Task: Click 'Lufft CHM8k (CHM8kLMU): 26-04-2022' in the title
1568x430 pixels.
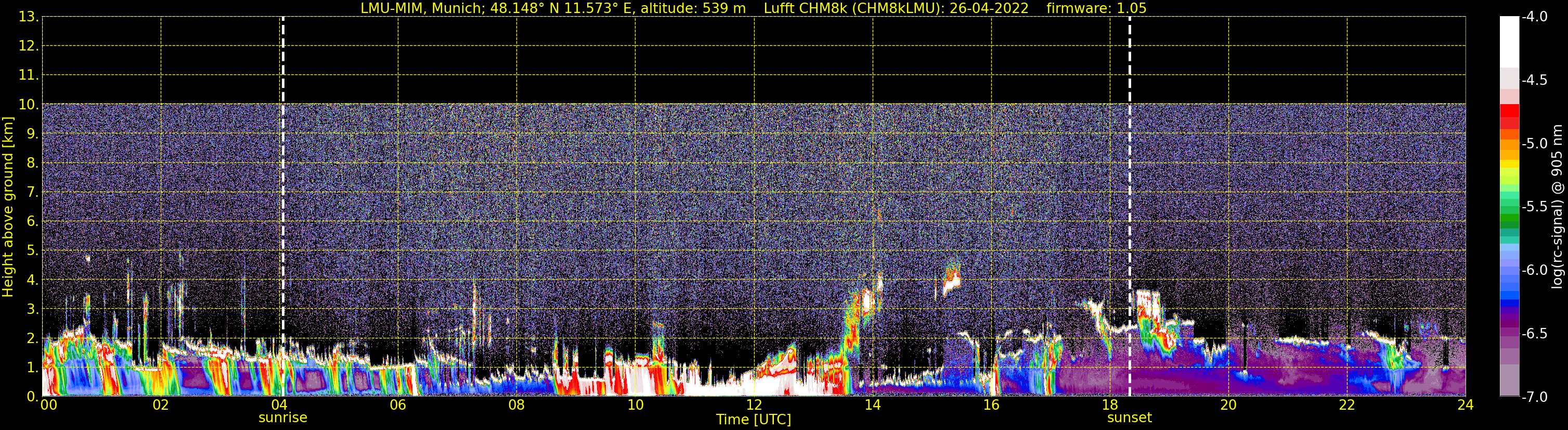Action: tap(896, 8)
